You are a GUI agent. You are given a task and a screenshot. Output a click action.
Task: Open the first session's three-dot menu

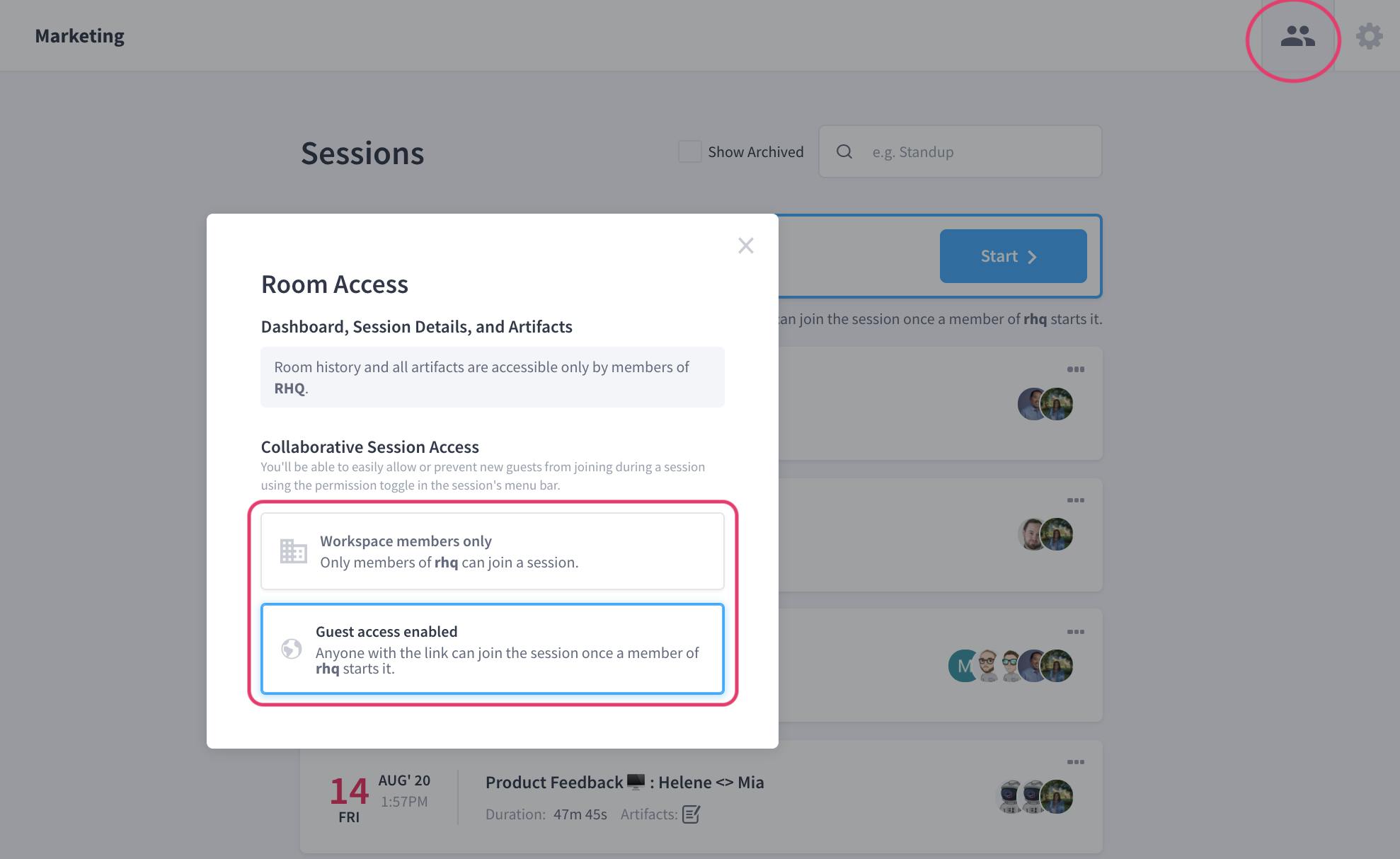tap(1076, 369)
